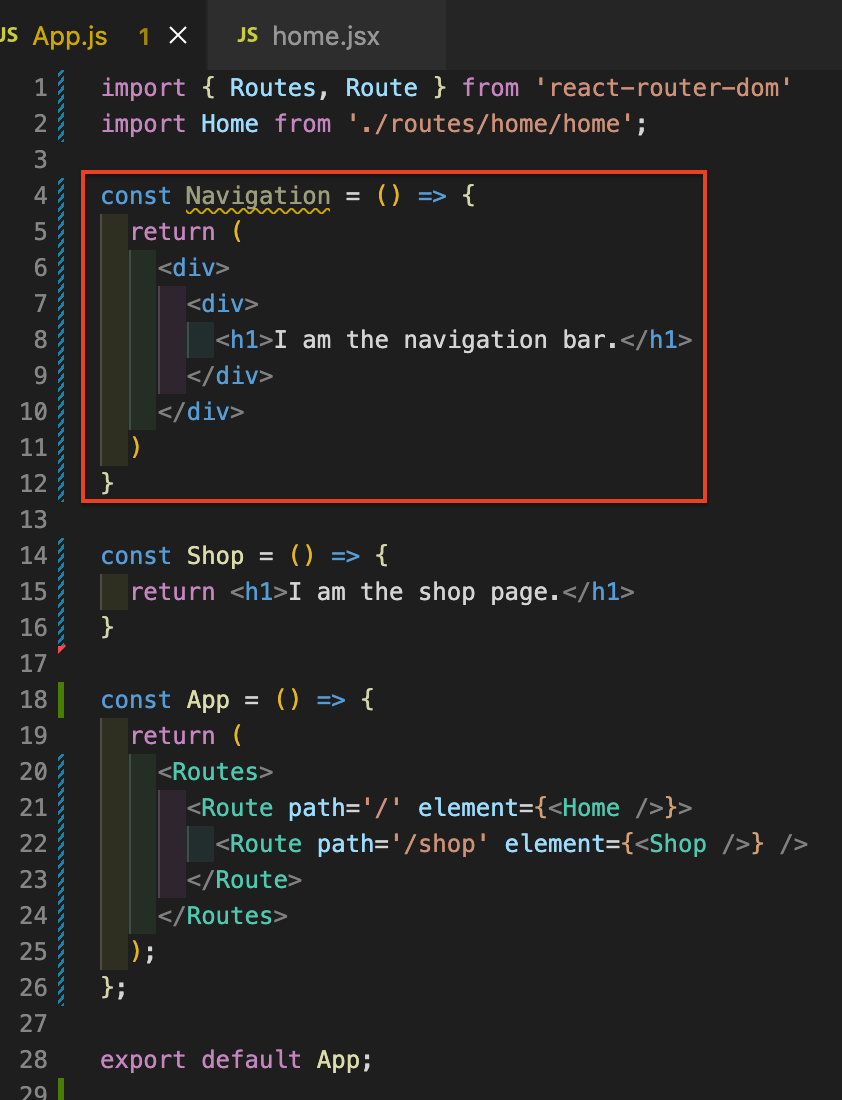Click the return keyword on line 15
Image resolution: width=842 pixels, height=1100 pixels.
173,591
